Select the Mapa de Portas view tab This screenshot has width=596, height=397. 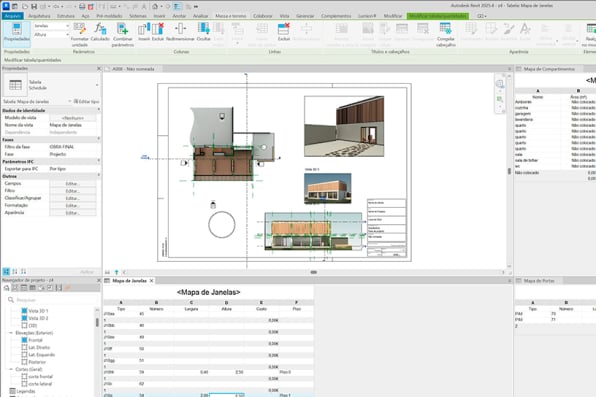[x=539, y=281]
